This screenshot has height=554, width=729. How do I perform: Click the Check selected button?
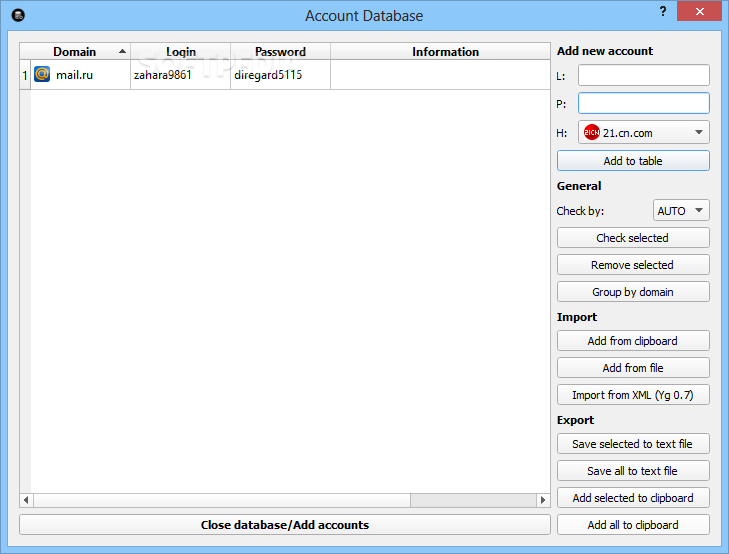[633, 237]
